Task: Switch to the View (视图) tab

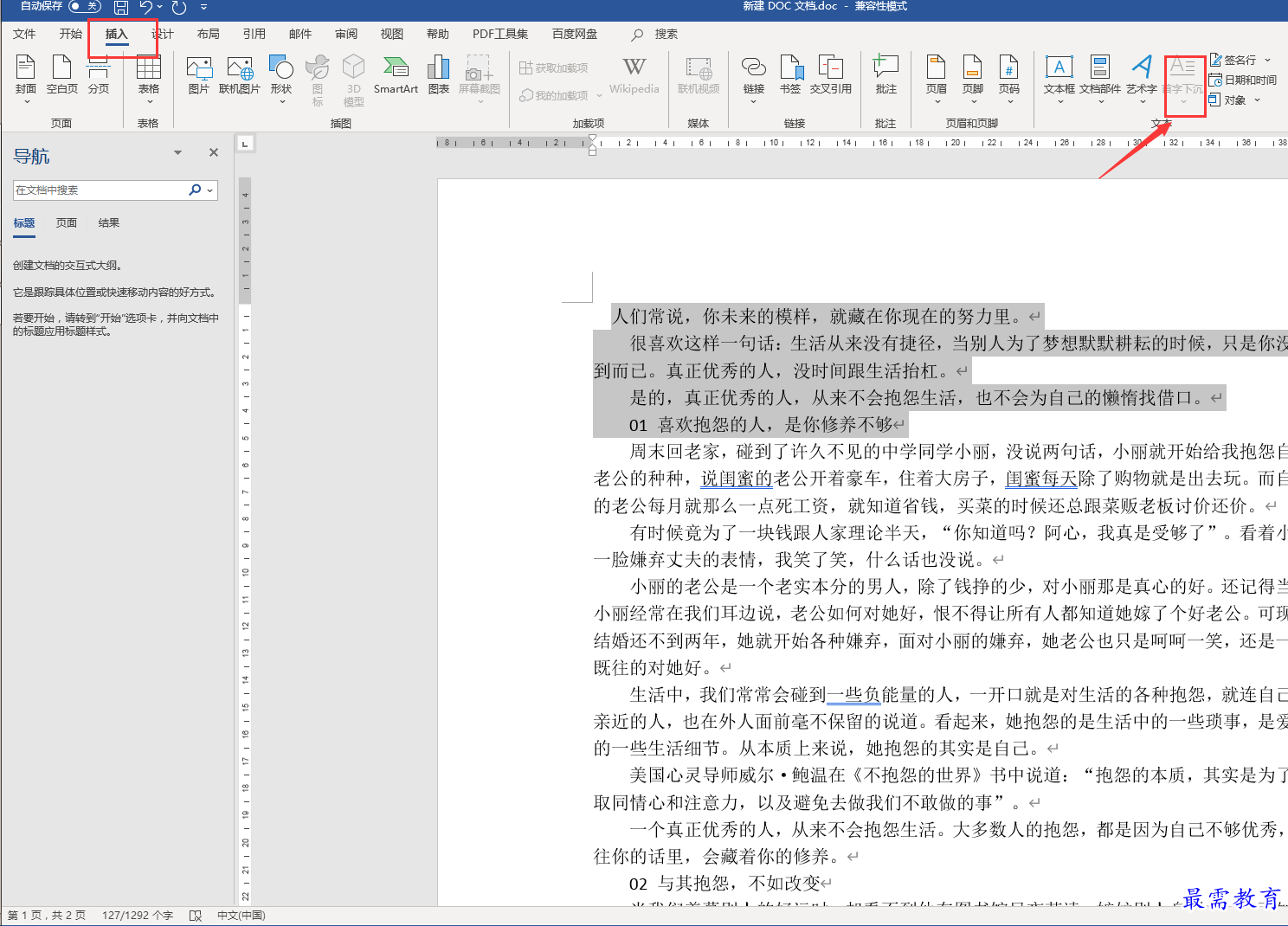Action: tap(391, 34)
